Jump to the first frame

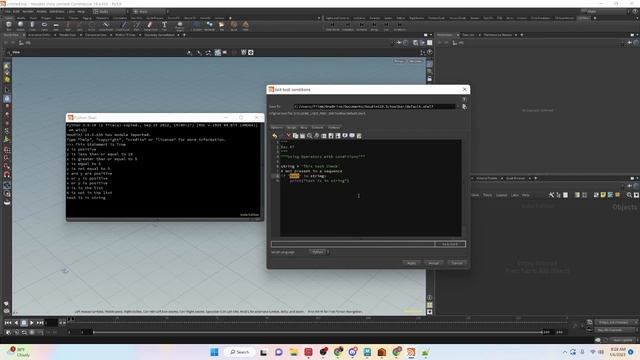(x=8, y=323)
